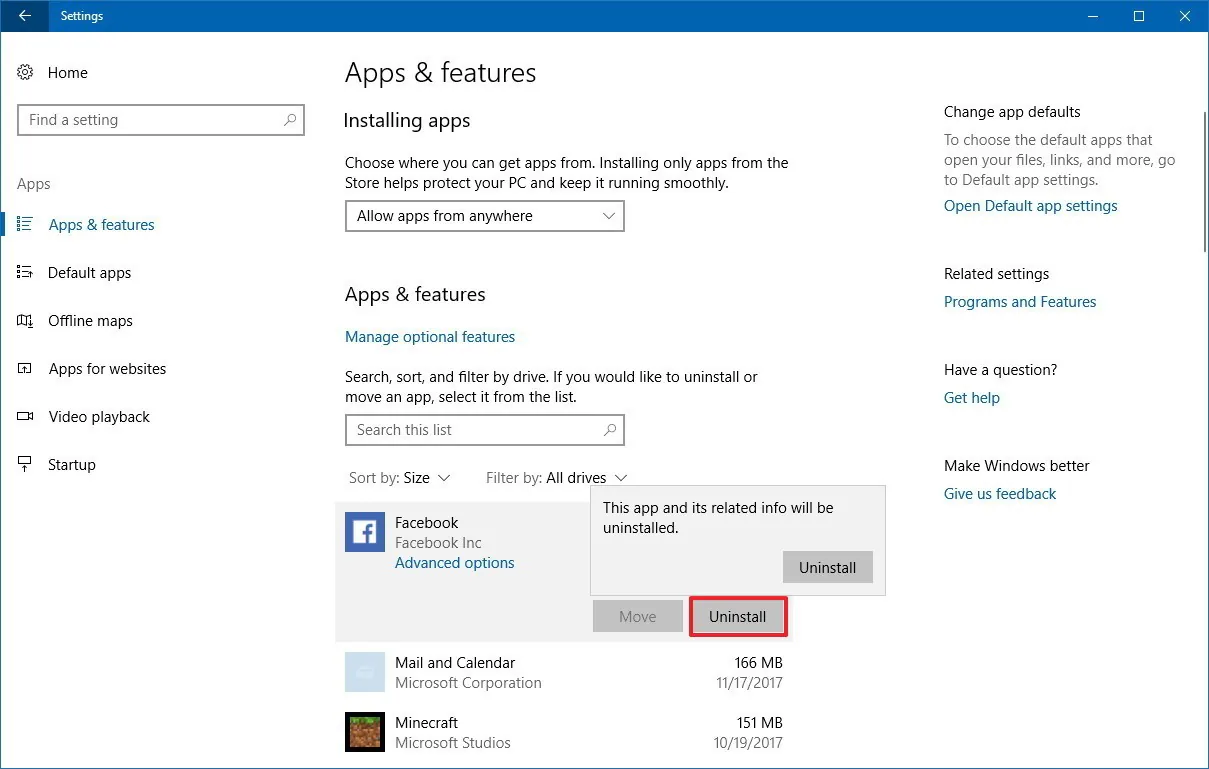Viewport: 1209px width, 769px height.
Task: Click Manage optional features link
Action: 430,337
